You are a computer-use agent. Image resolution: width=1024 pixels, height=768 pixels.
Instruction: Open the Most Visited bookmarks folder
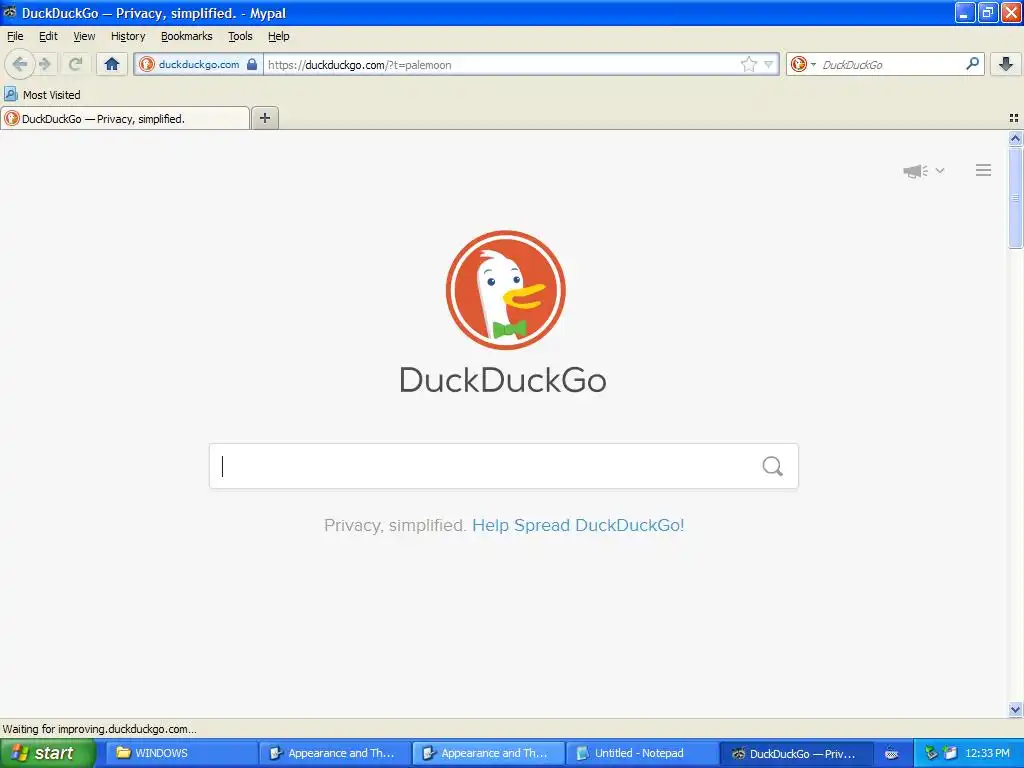click(x=42, y=95)
